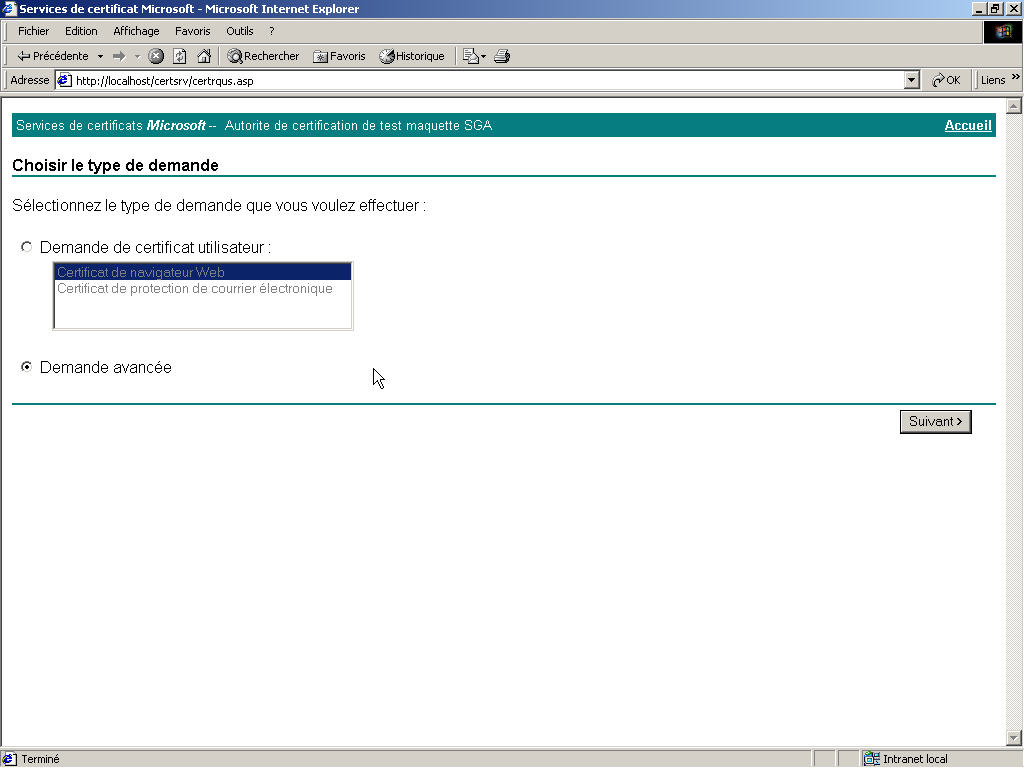Click the page icon in the address bar

coord(64,80)
